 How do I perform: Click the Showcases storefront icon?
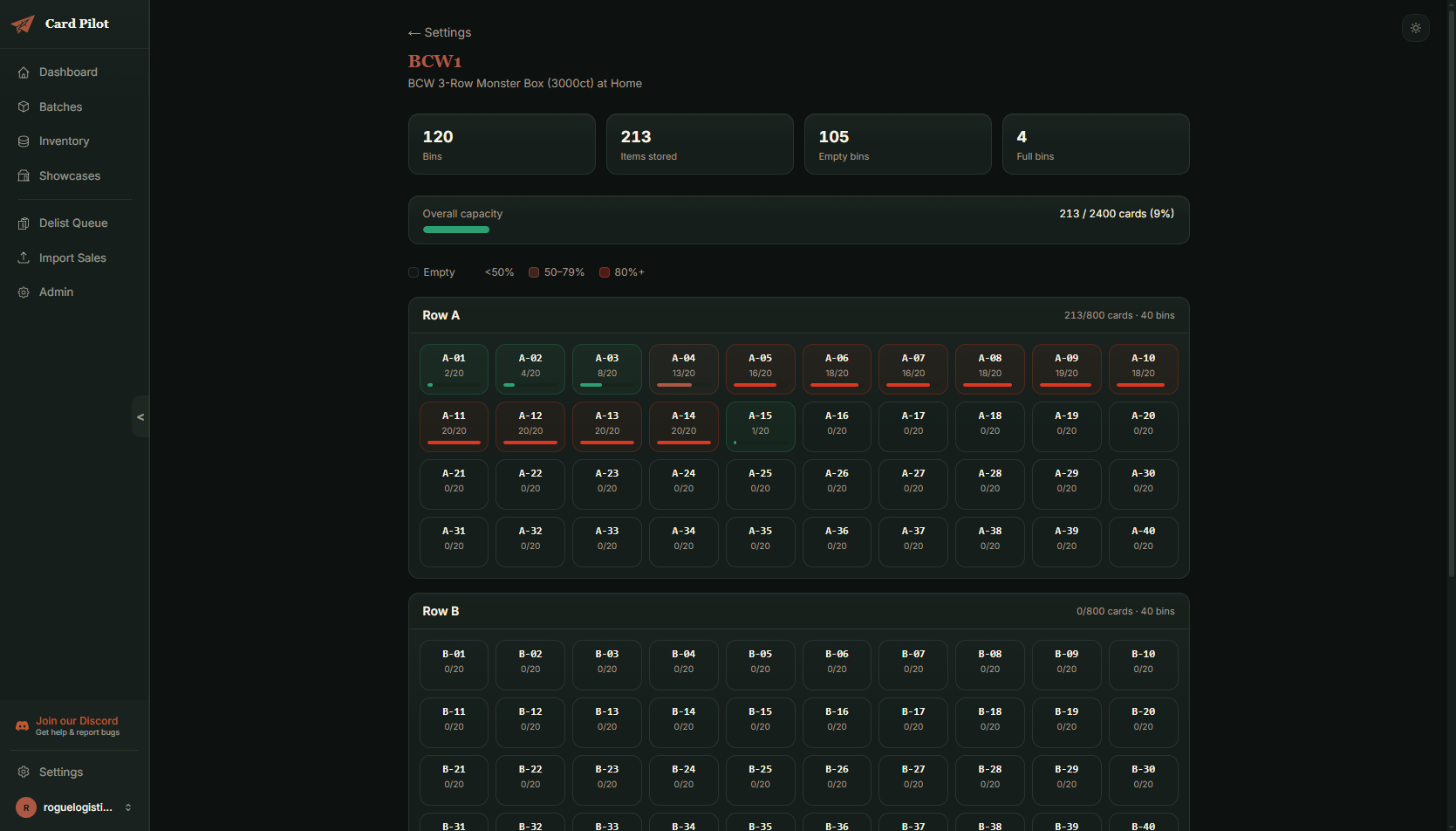(24, 176)
